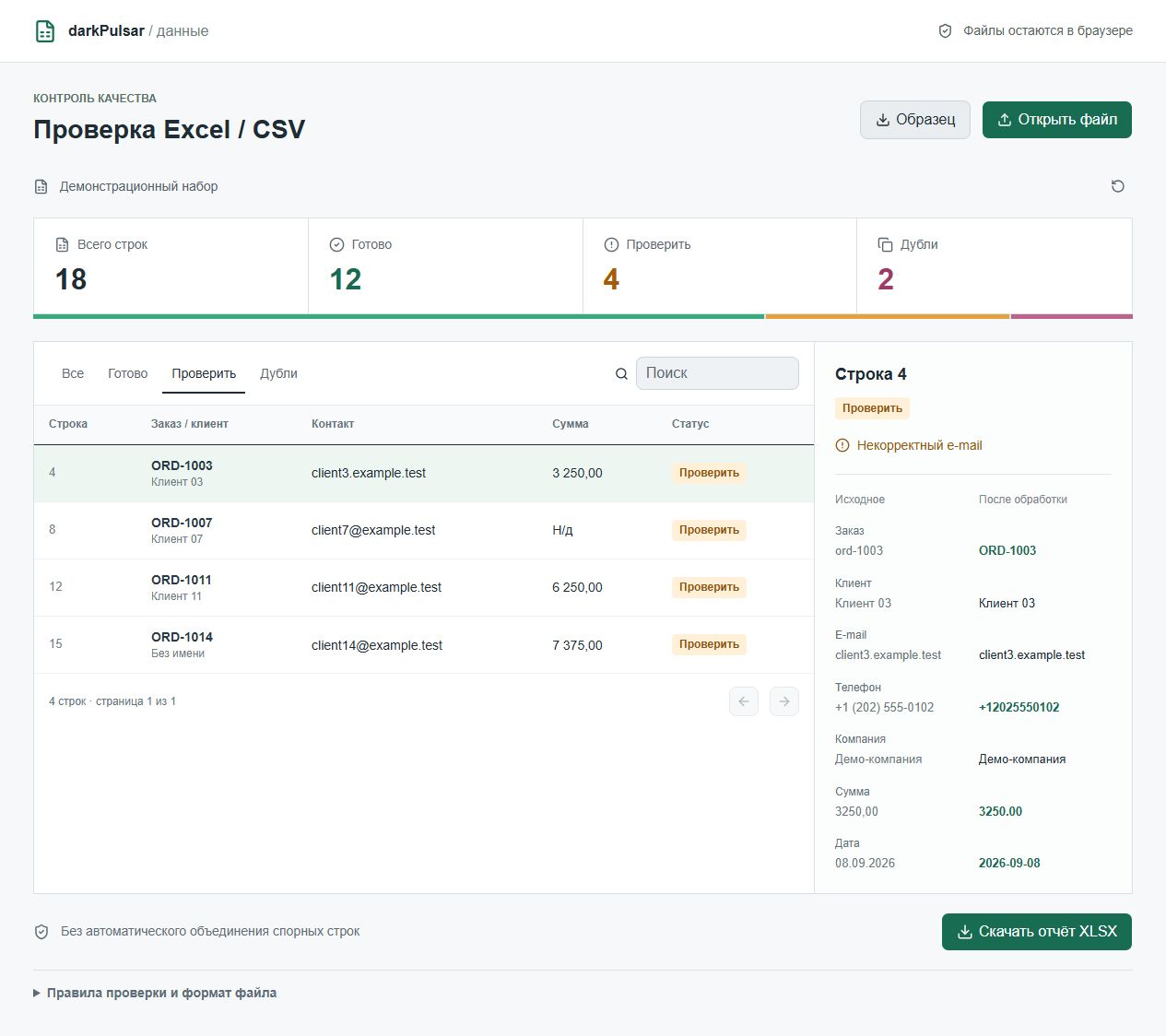Open the «Дубли» tab
1166x1036 pixels.
(x=278, y=373)
